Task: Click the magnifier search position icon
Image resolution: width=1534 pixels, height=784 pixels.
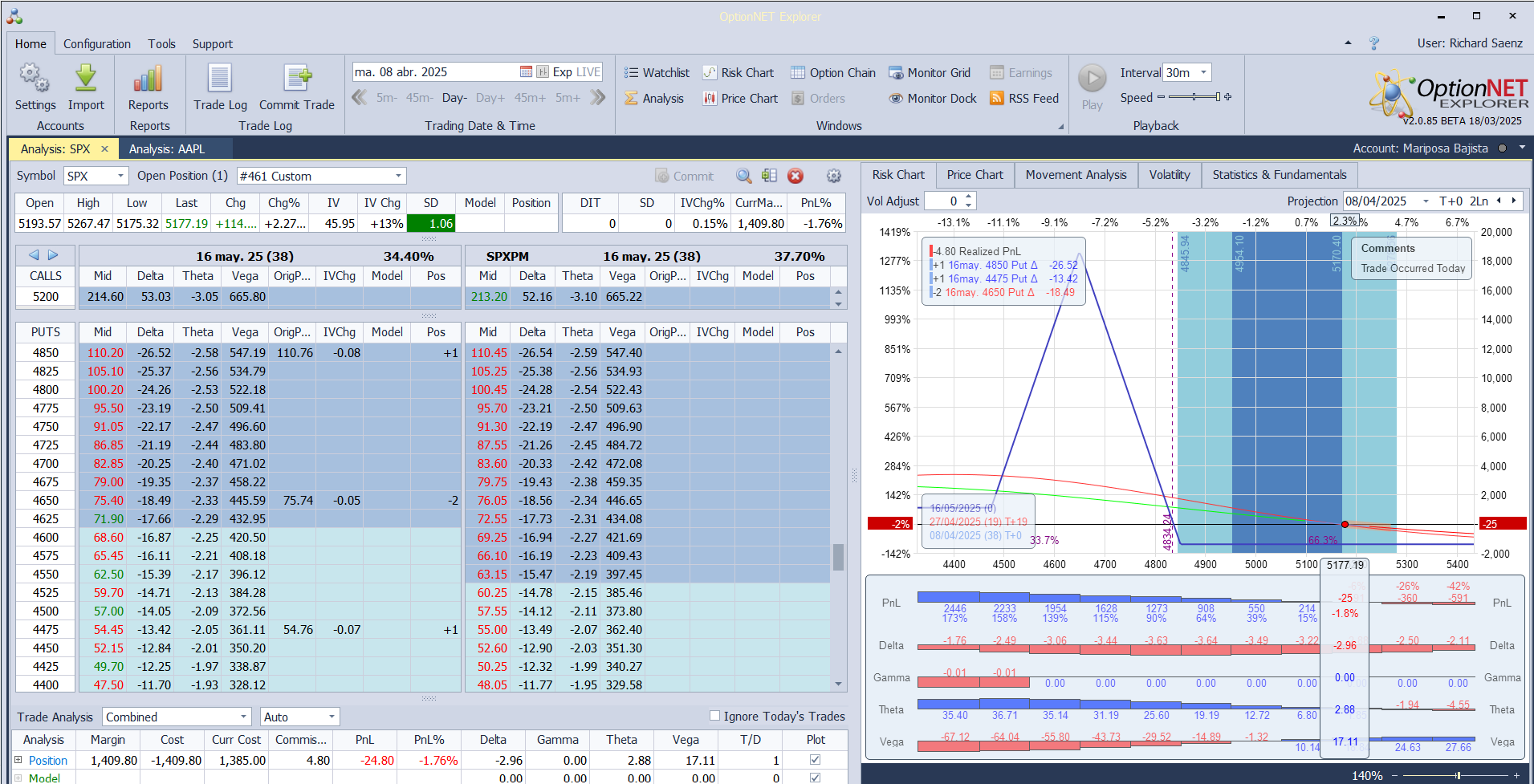Action: coord(744,176)
